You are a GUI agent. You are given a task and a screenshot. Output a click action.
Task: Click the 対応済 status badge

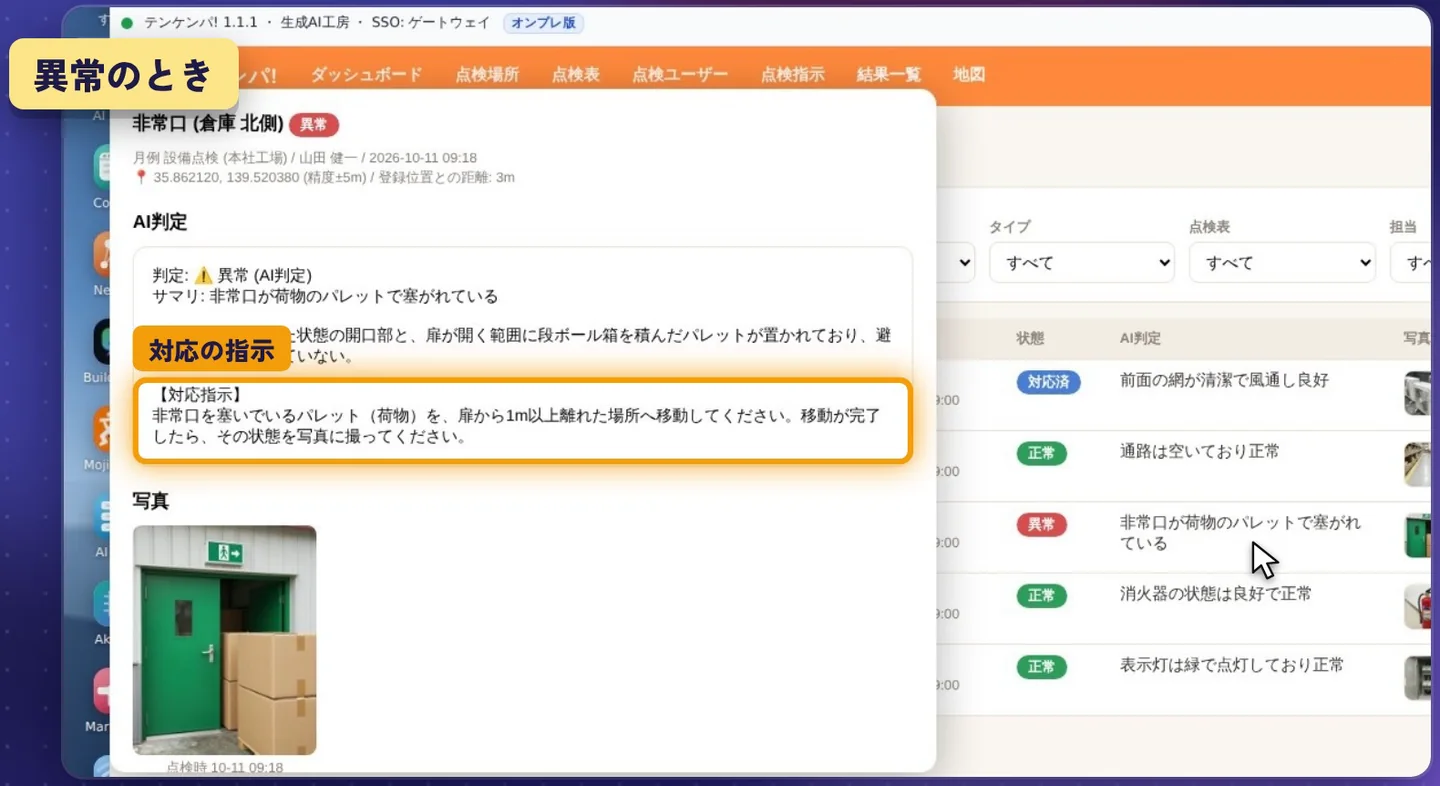[x=1048, y=382]
